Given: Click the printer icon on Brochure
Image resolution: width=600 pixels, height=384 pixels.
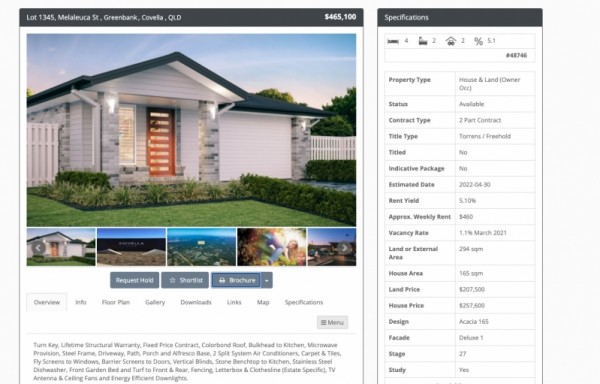Looking at the screenshot, I should 222,280.
